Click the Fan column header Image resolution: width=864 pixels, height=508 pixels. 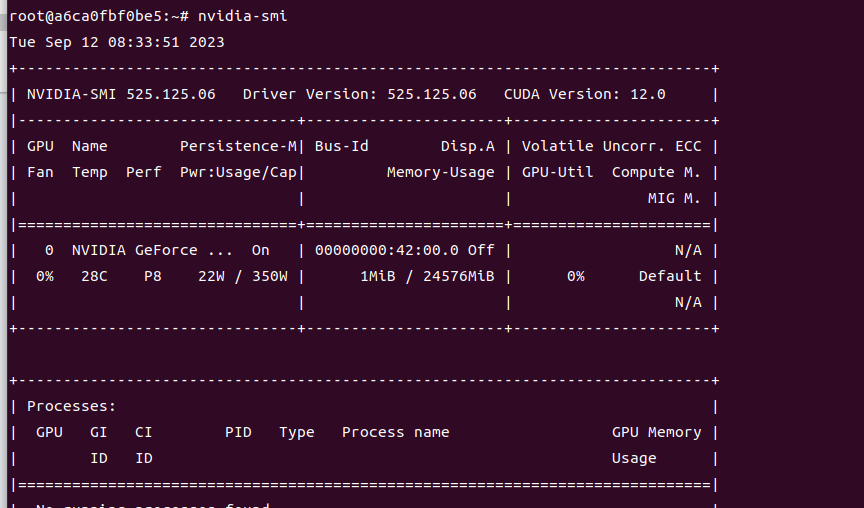pos(40,172)
